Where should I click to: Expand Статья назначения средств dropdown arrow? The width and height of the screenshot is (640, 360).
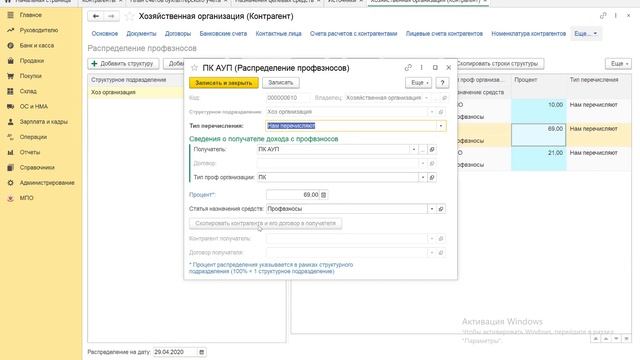click(432, 209)
